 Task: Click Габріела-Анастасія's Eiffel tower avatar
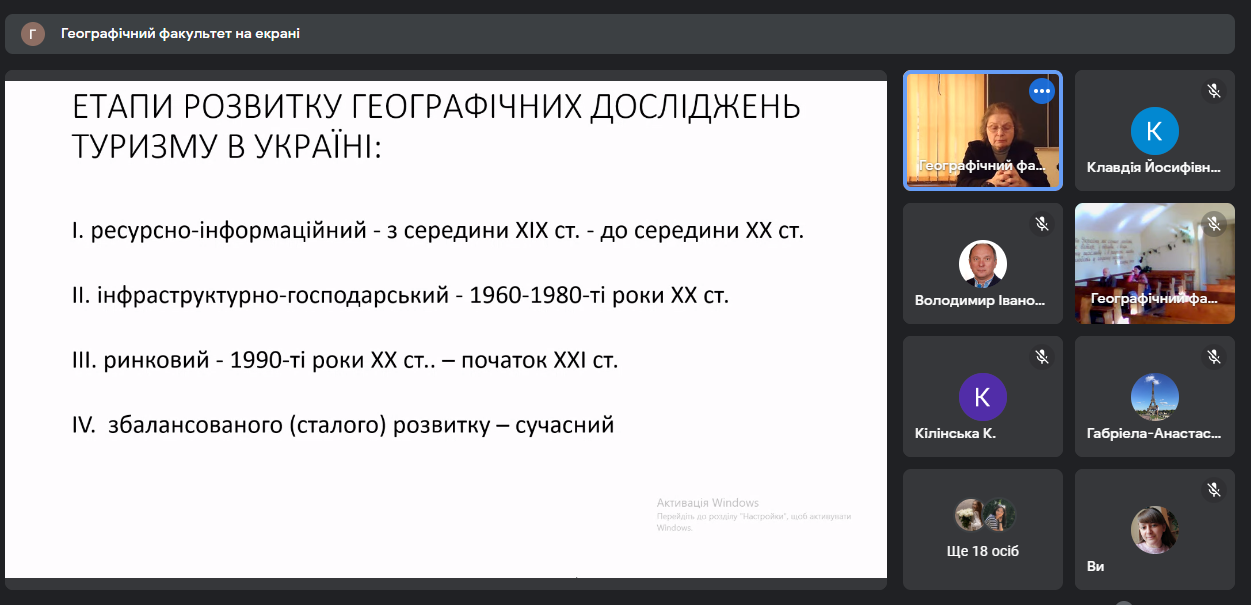(1155, 397)
